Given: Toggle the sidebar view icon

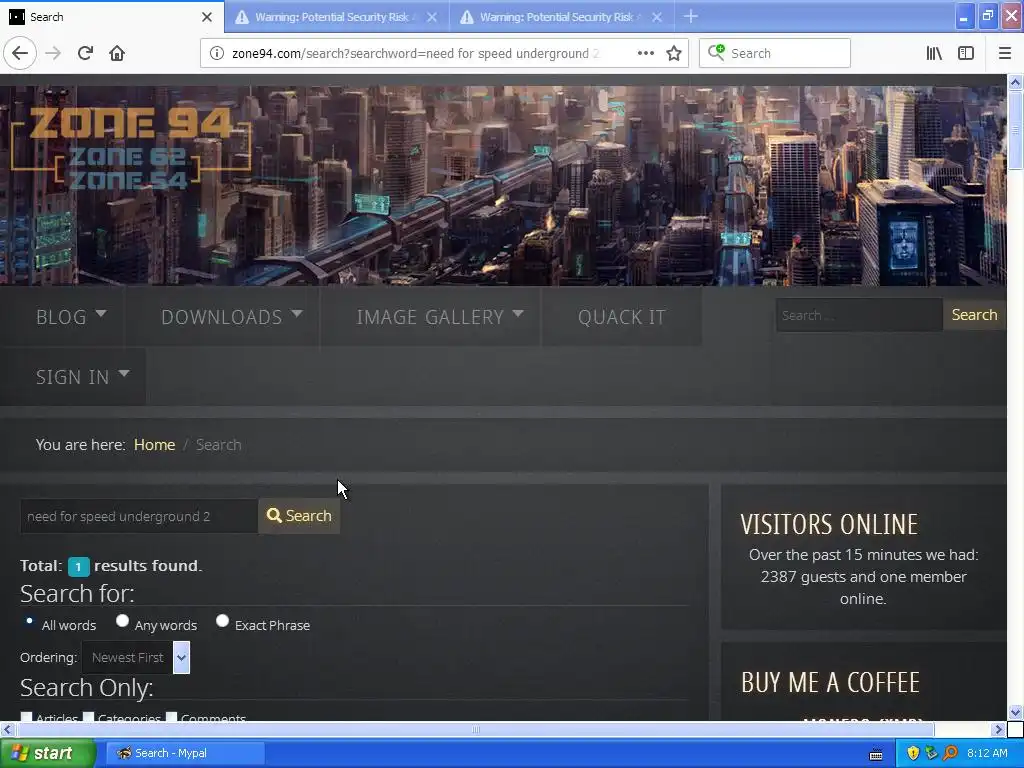Looking at the screenshot, I should [966, 53].
